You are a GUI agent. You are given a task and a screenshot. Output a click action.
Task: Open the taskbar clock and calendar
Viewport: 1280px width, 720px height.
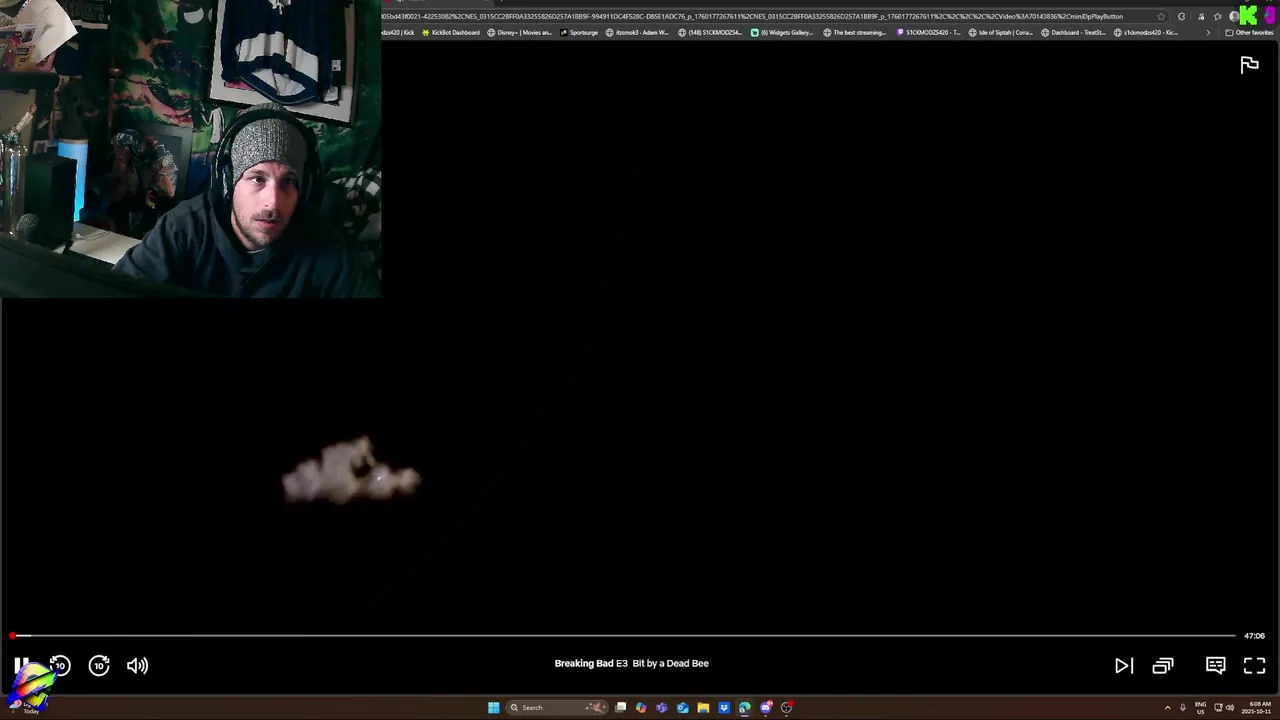click(1258, 707)
